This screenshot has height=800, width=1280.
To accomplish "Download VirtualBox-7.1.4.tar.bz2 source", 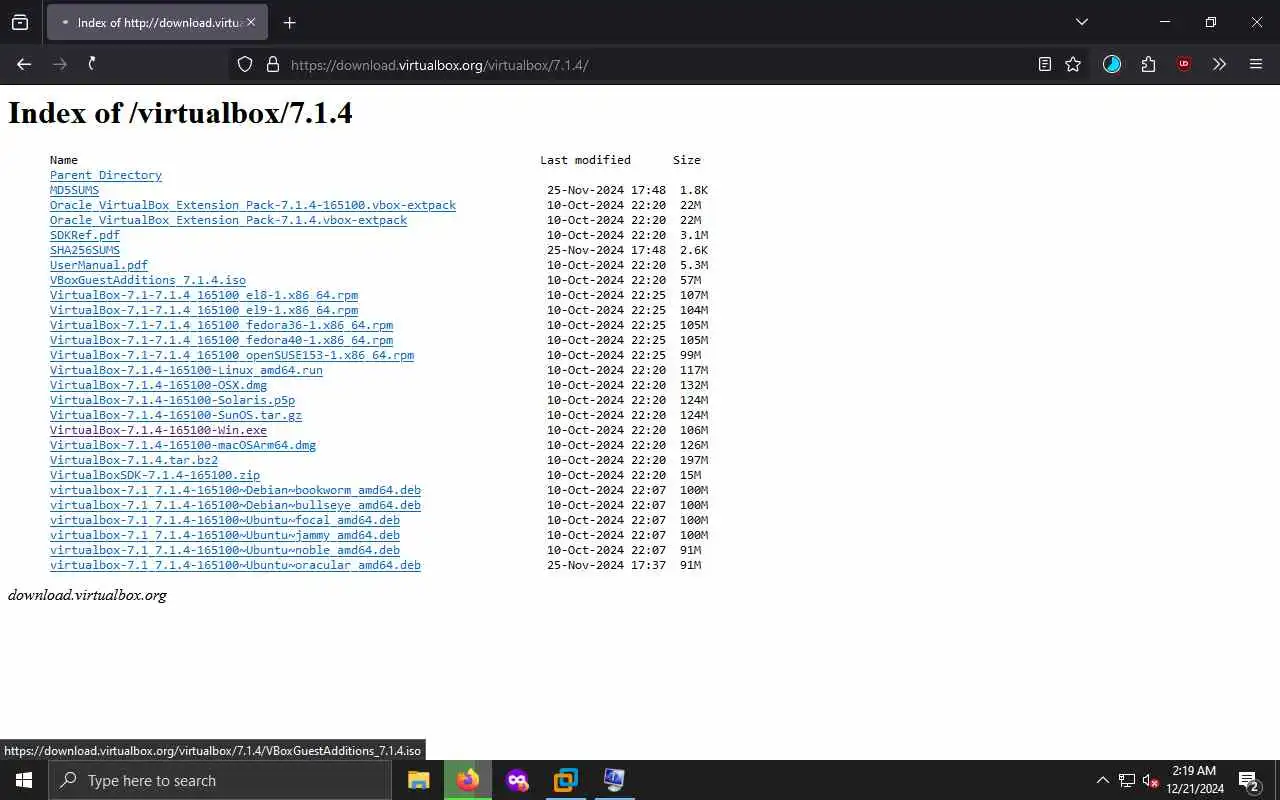I will click(x=134, y=460).
